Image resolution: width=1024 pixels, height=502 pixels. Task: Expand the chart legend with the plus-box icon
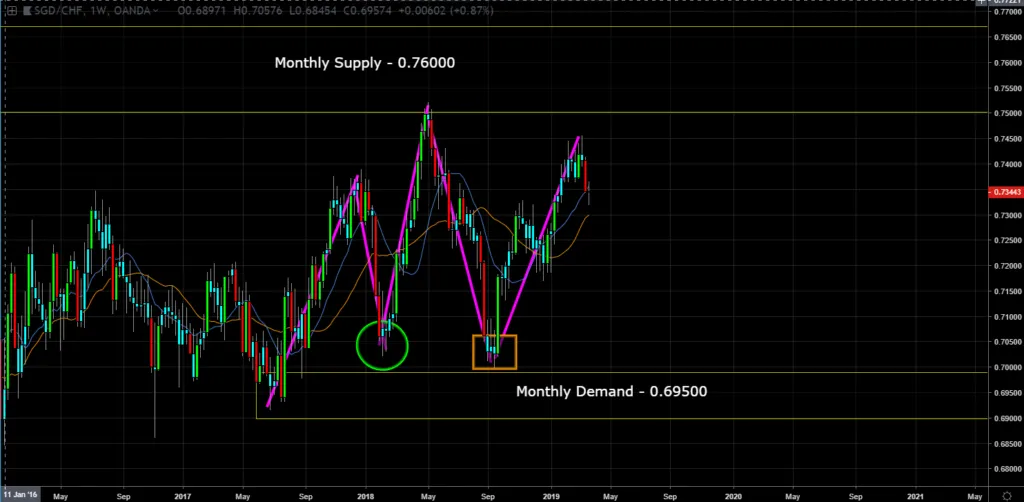point(12,10)
